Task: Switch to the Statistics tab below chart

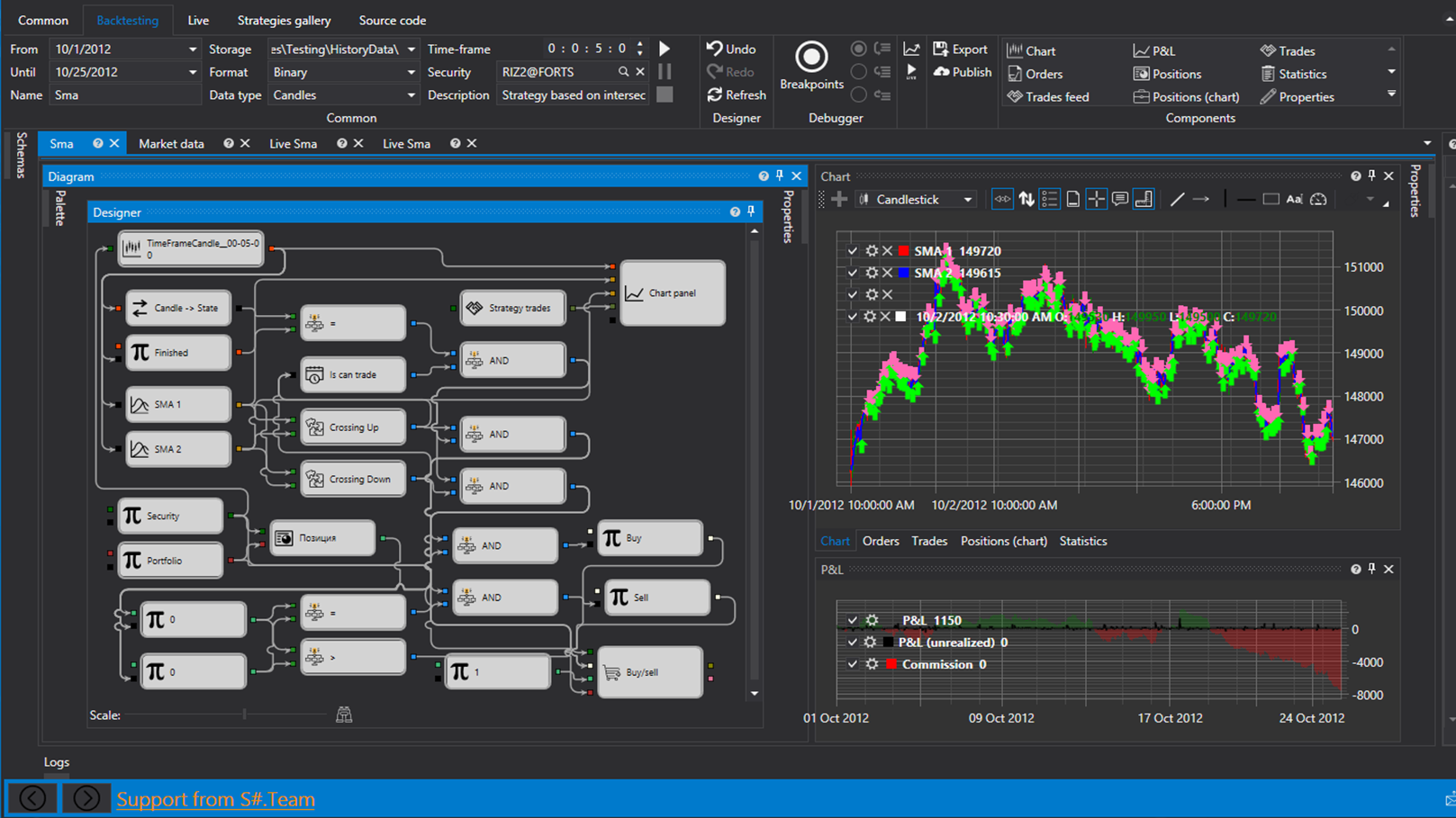Action: pos(1083,541)
